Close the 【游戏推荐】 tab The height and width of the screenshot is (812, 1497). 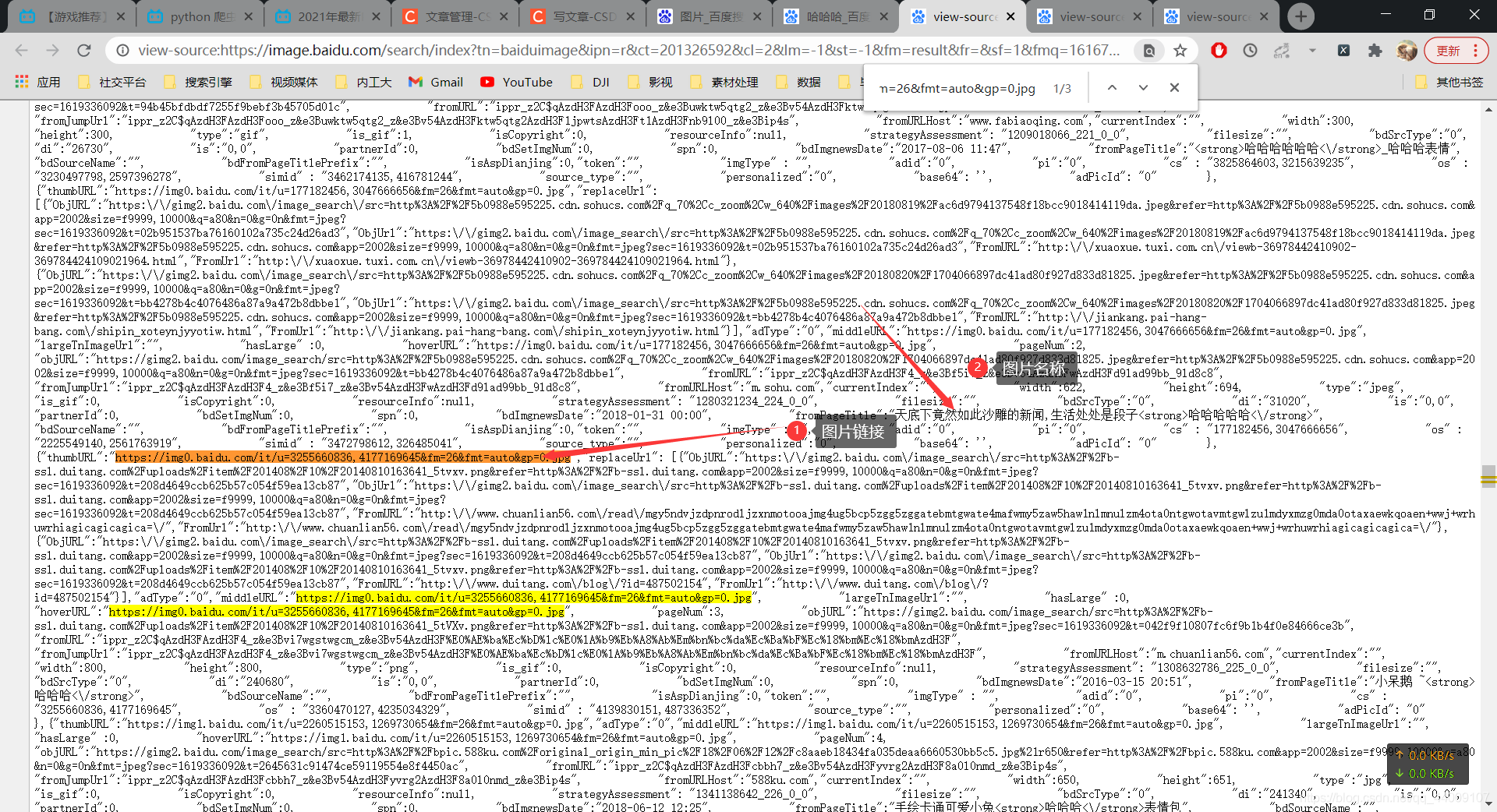point(120,16)
